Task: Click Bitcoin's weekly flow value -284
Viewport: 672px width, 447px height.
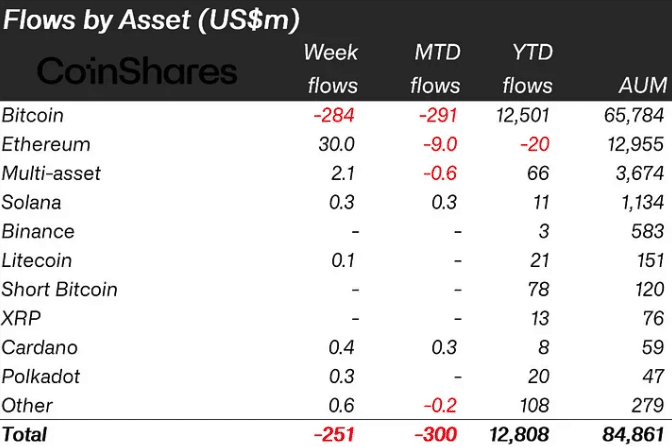Action: [334, 115]
